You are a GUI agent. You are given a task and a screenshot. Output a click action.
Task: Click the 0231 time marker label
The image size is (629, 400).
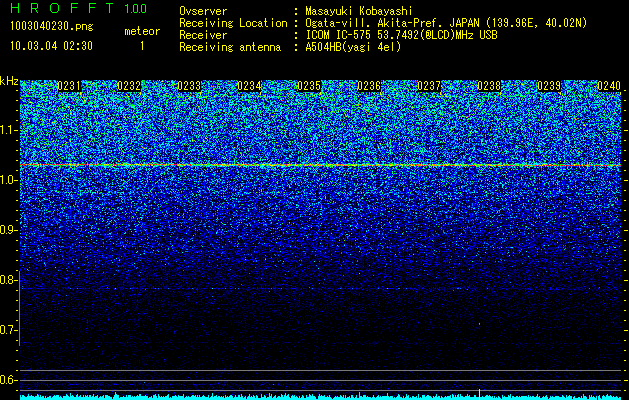(x=69, y=86)
